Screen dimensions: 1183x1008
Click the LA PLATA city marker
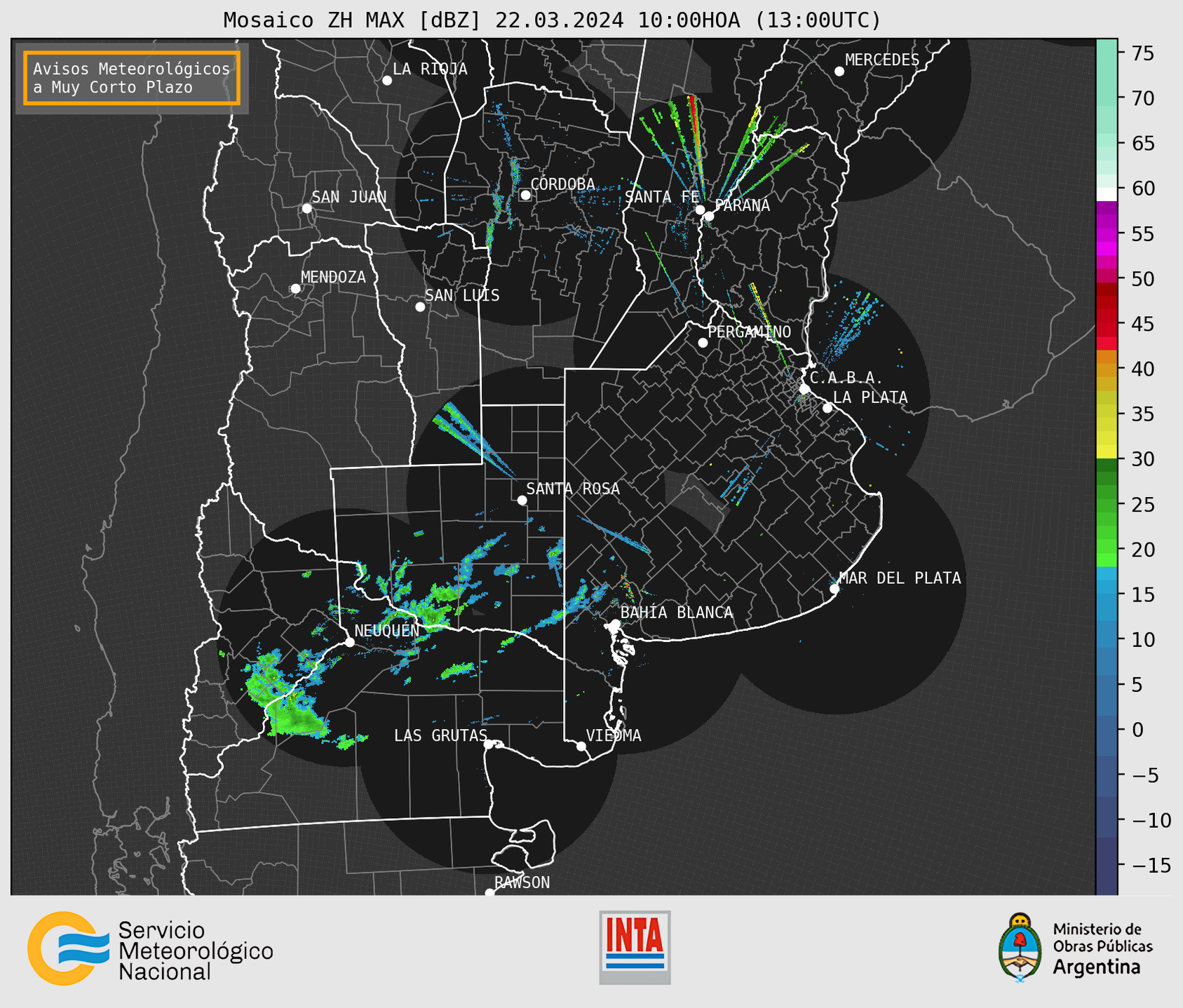pyautogui.click(x=827, y=408)
